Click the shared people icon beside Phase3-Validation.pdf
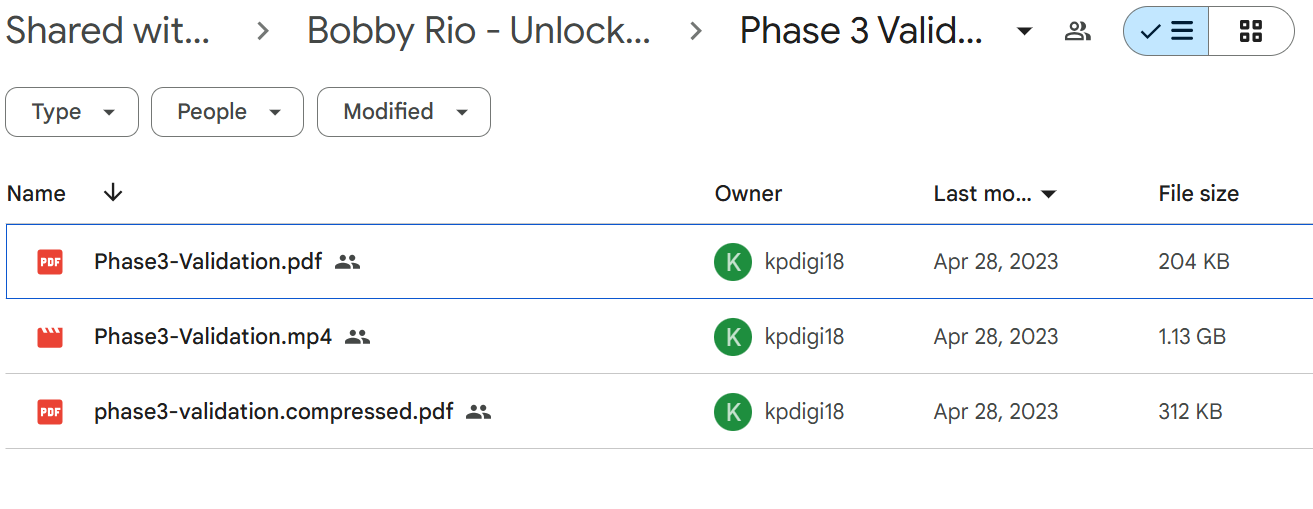This screenshot has height=509, width=1313. (347, 262)
